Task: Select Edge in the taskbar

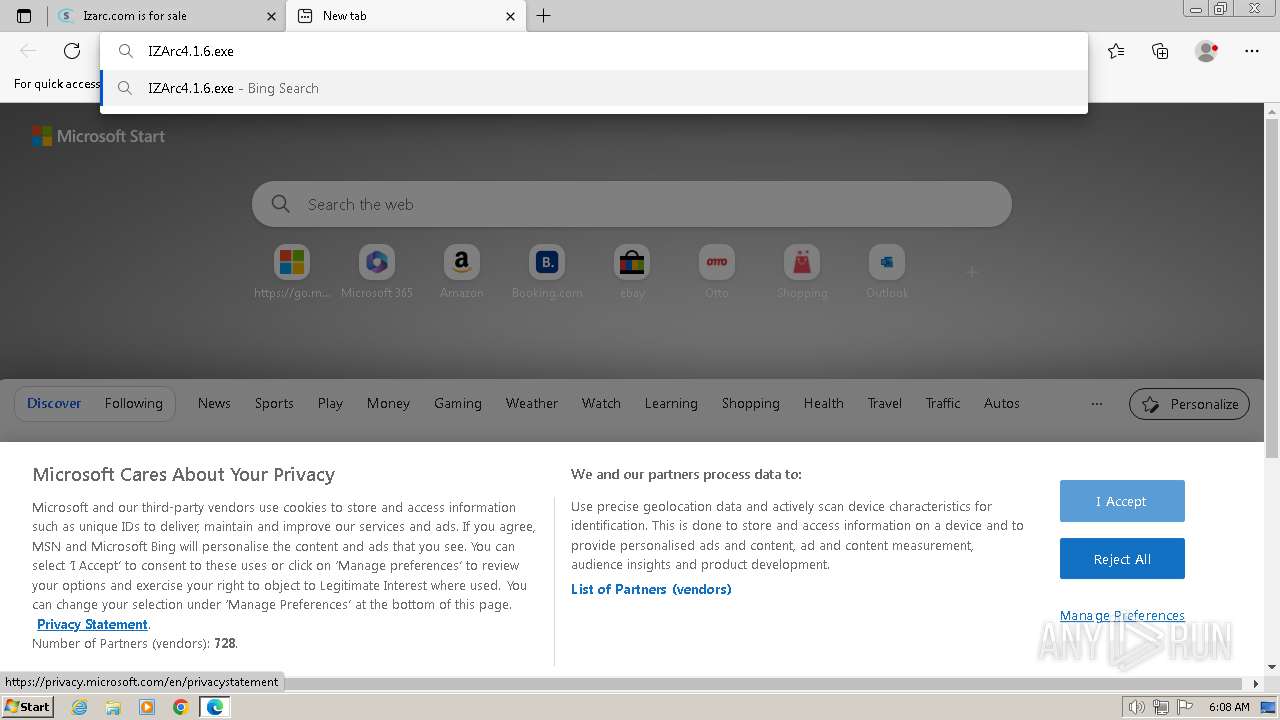Action: [214, 707]
